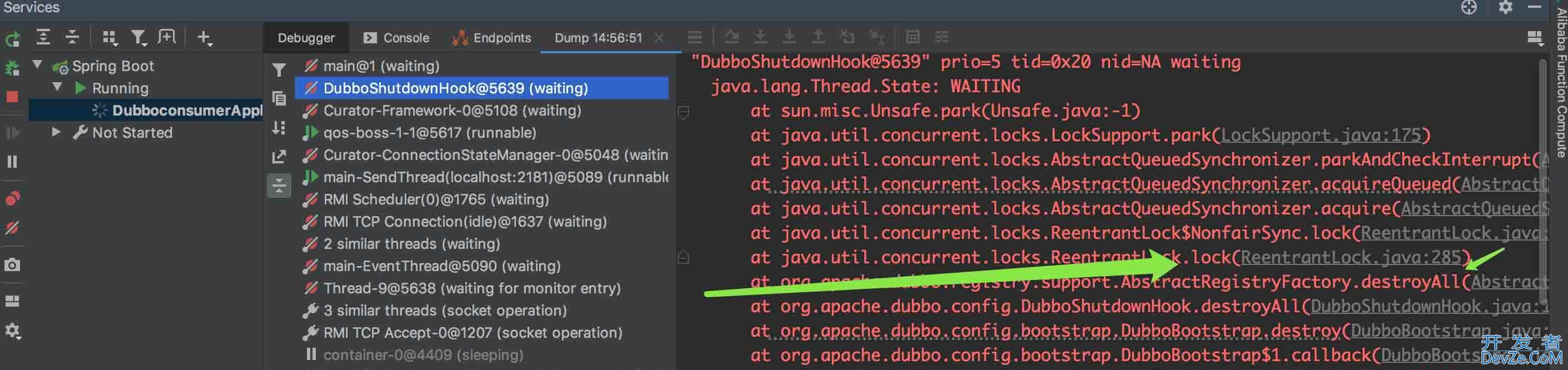Click the Rerun service icon
Image resolution: width=1568 pixels, height=370 pixels.
tap(12, 39)
